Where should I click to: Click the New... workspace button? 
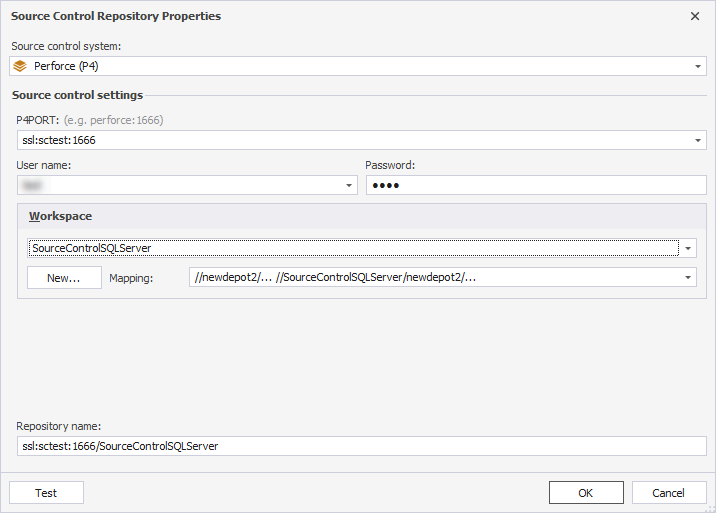[x=64, y=278]
